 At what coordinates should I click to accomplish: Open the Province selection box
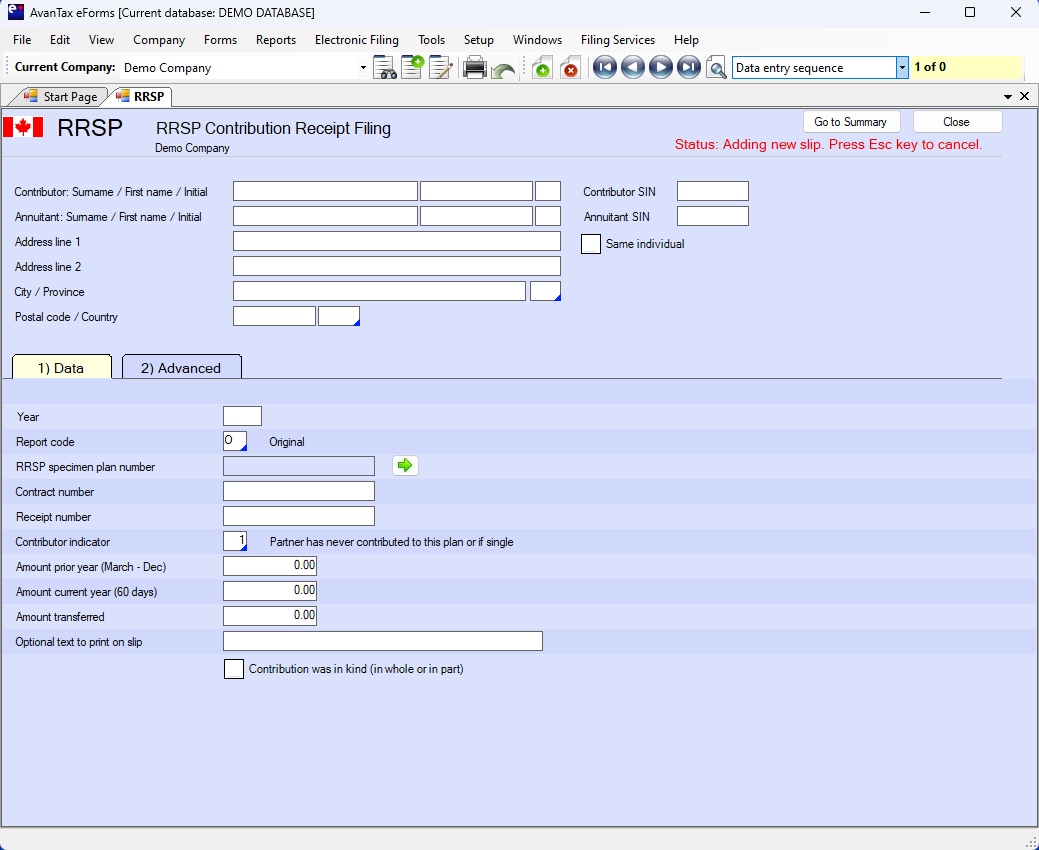[545, 292]
